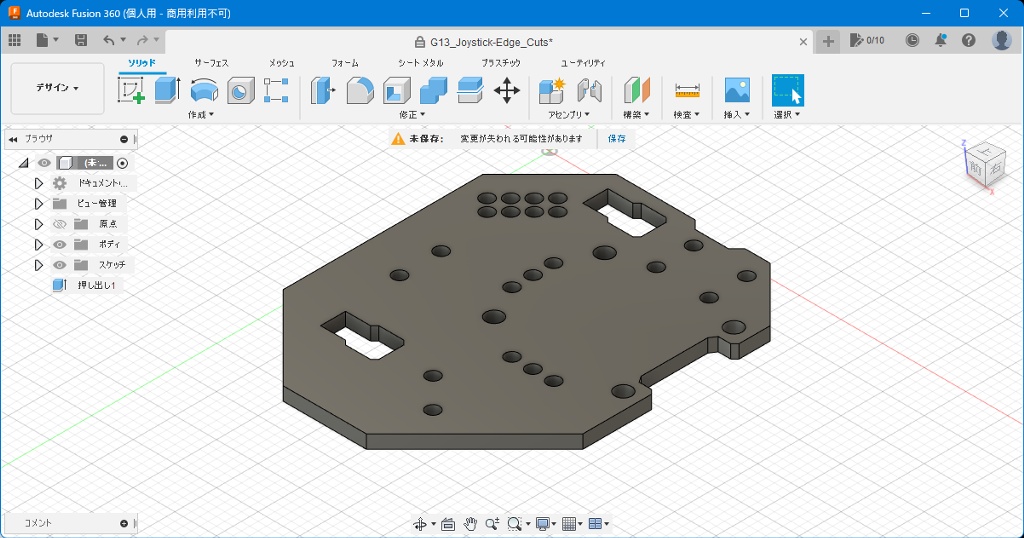Select the Fillet tool in Modify
The image size is (1024, 538).
click(x=360, y=91)
